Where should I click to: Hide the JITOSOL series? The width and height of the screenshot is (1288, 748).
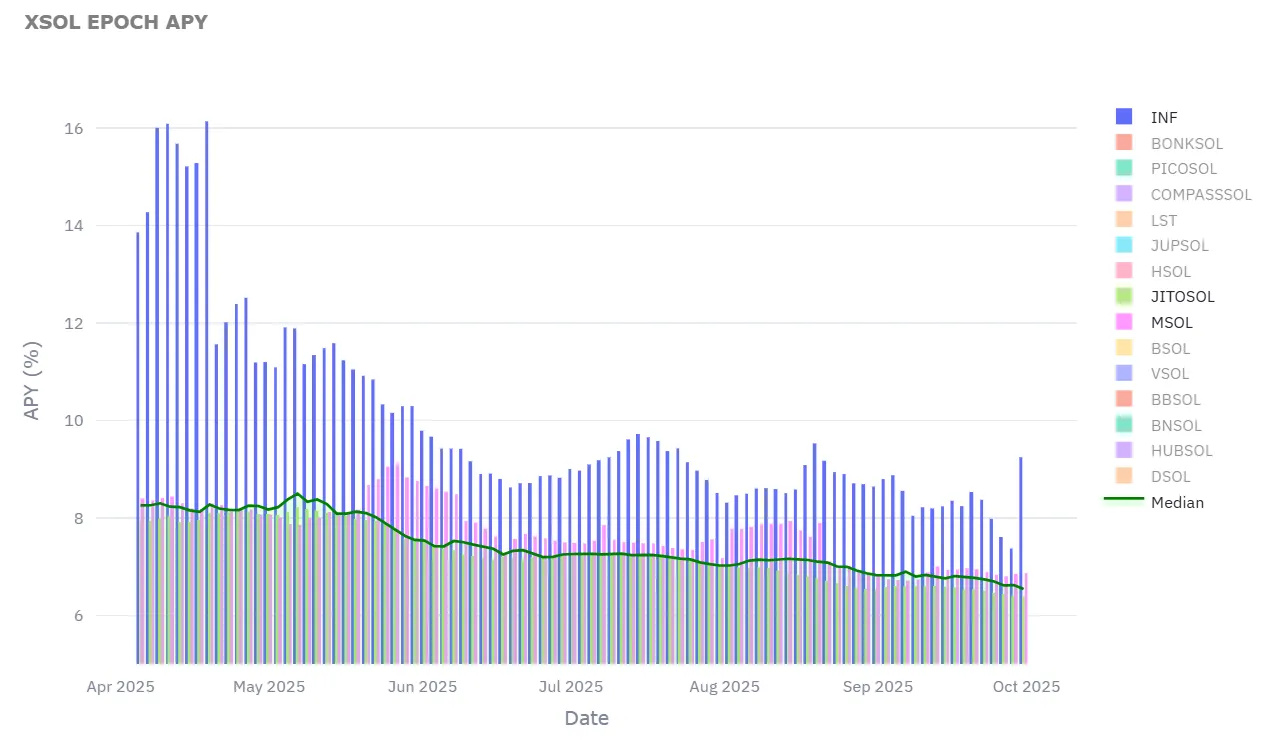click(1182, 297)
